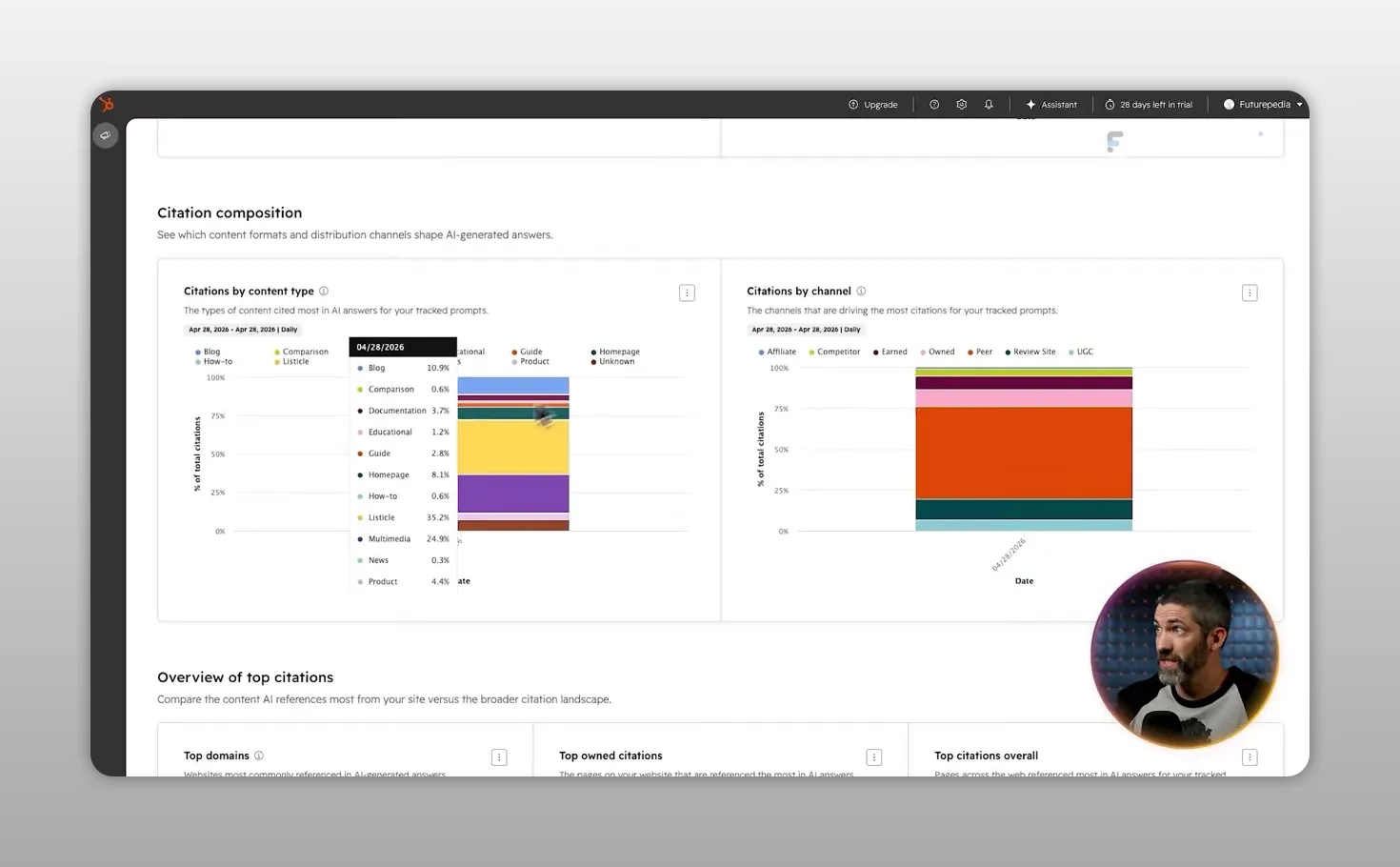Toggle the Product legend series
The height and width of the screenshot is (867, 1400).
(x=530, y=362)
